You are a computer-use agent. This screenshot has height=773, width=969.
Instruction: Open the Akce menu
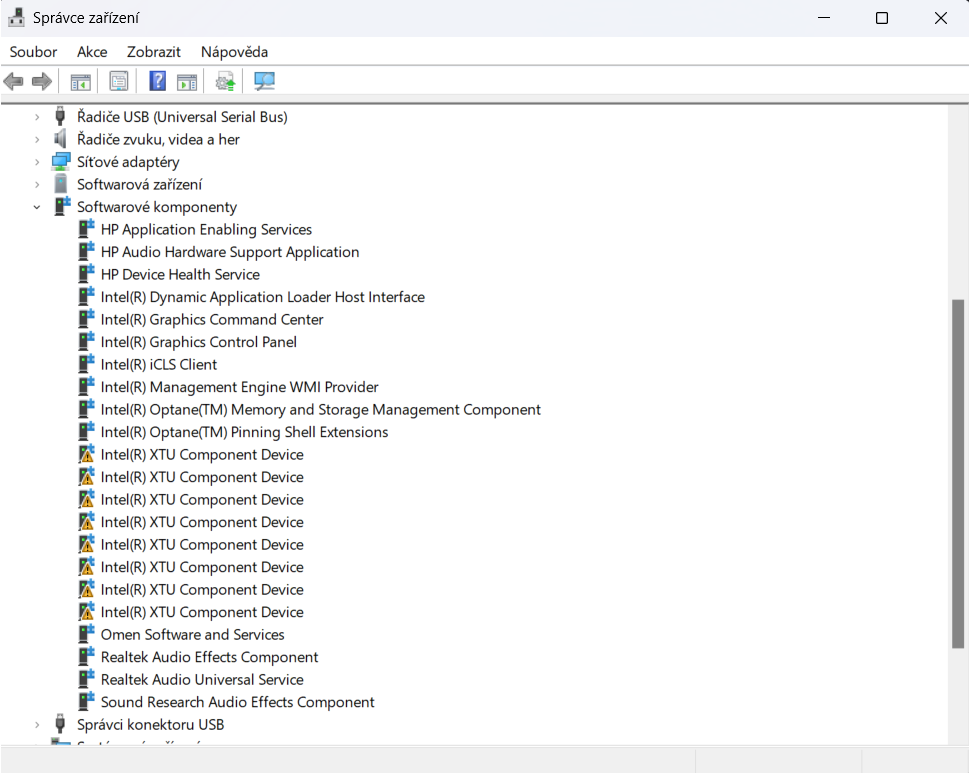point(92,52)
